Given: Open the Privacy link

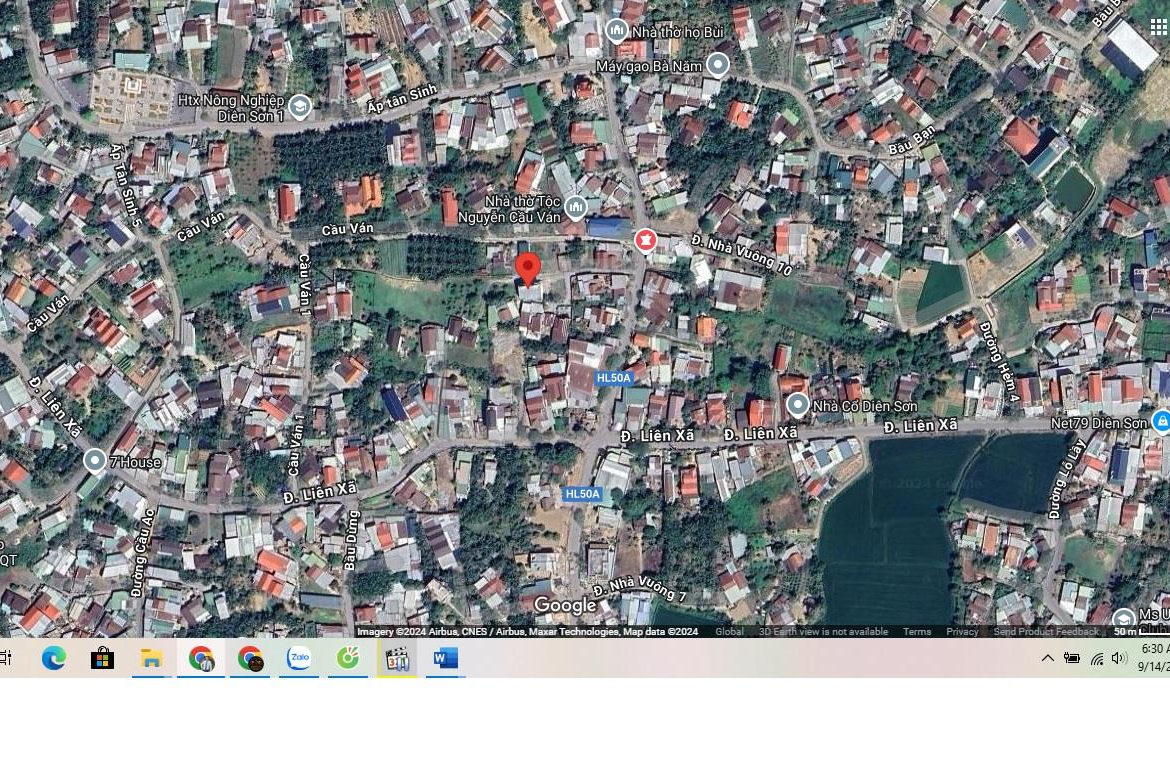Looking at the screenshot, I should [962, 632].
